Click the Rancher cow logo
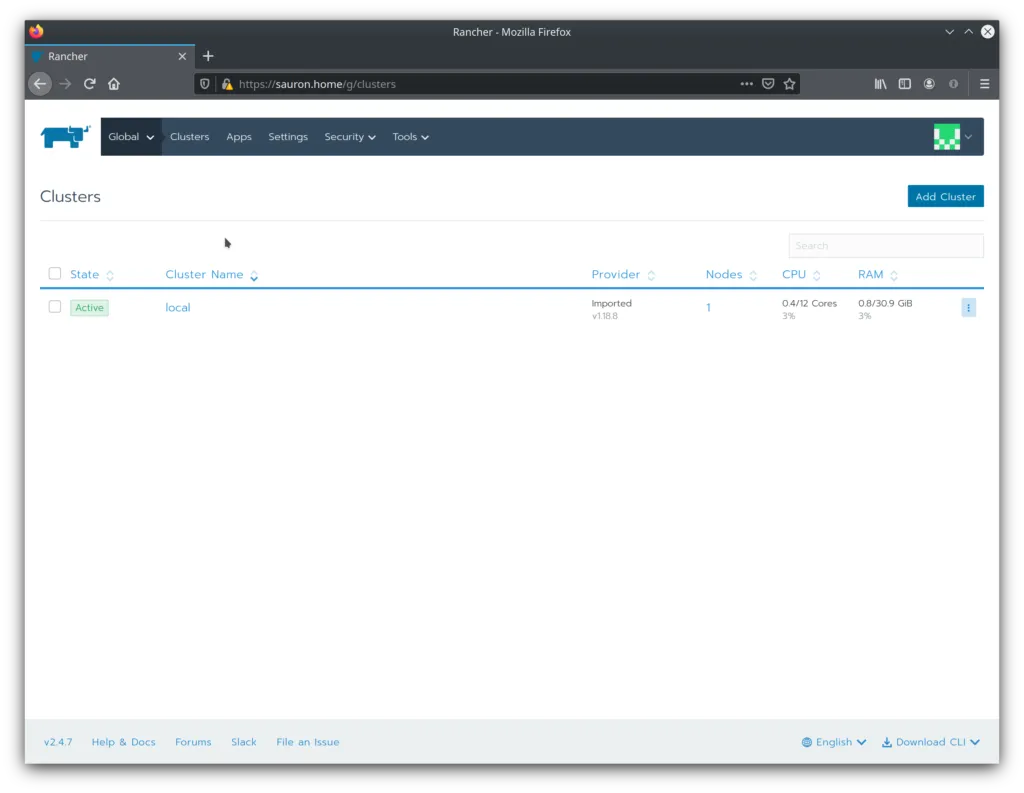 (x=65, y=137)
